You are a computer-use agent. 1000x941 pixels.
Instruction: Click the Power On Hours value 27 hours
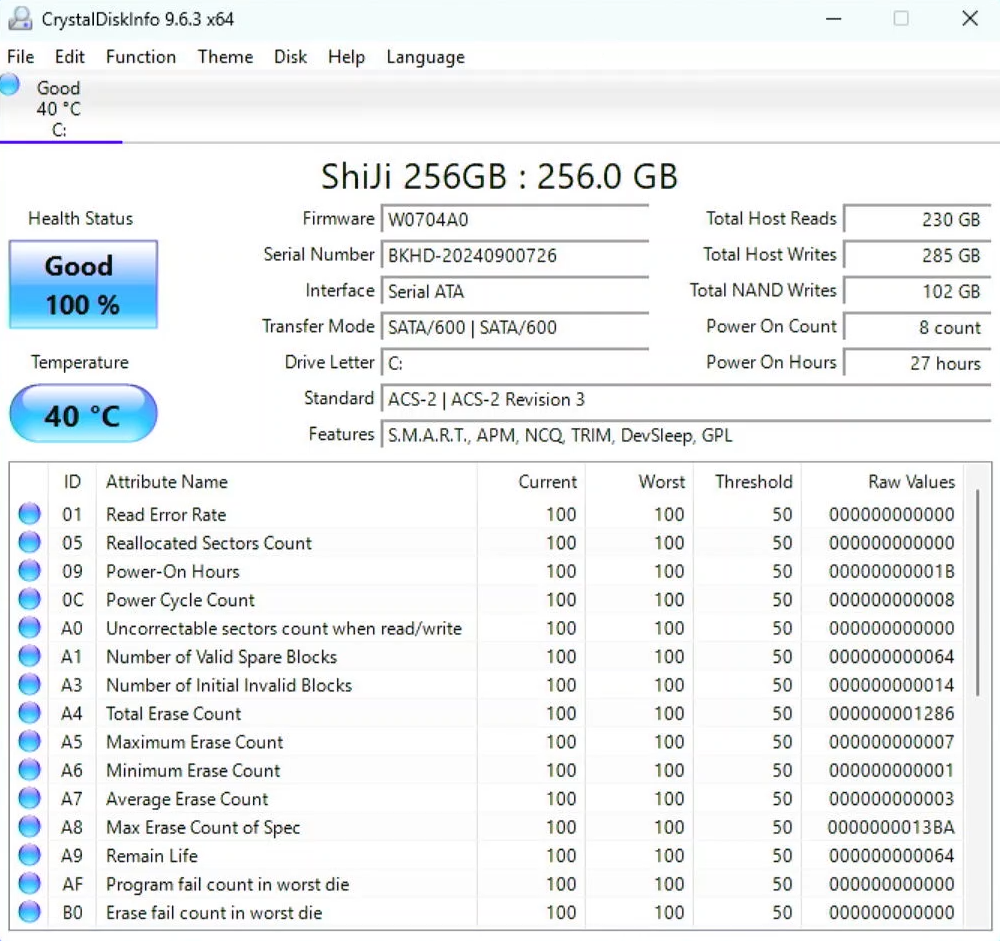[918, 363]
